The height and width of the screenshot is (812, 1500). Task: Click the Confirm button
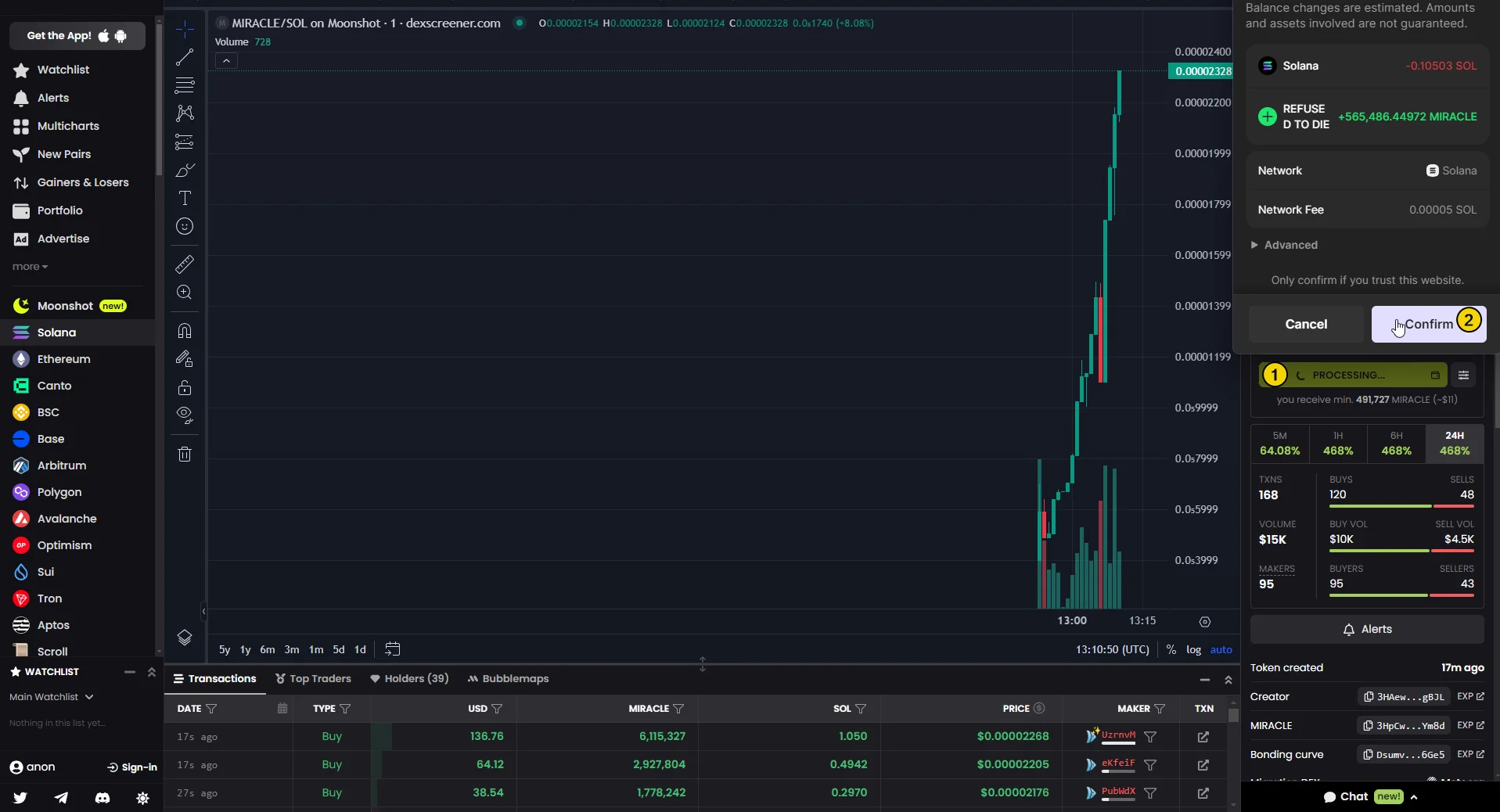(x=1430, y=323)
